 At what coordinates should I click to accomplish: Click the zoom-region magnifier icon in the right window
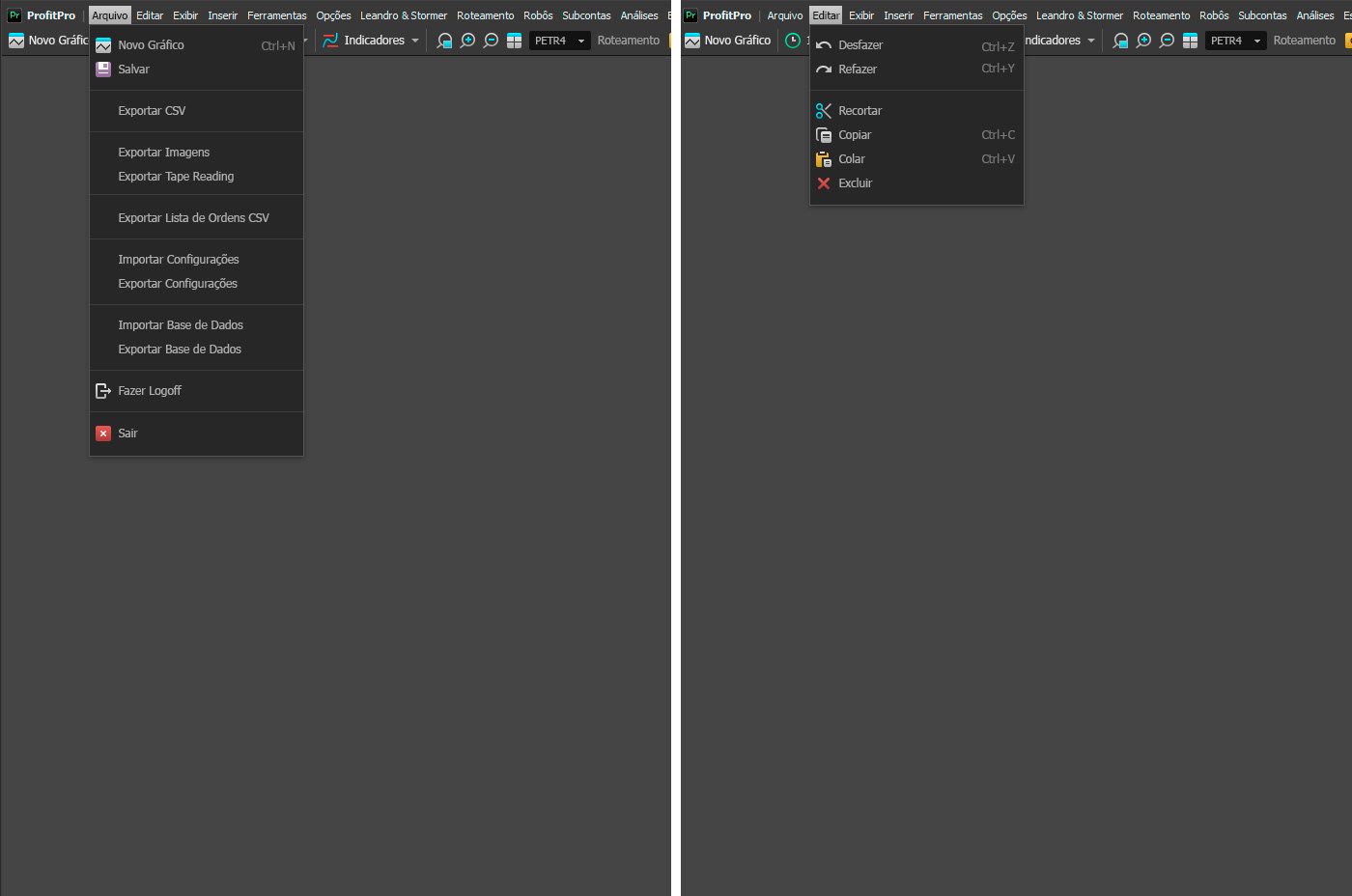coord(1120,41)
